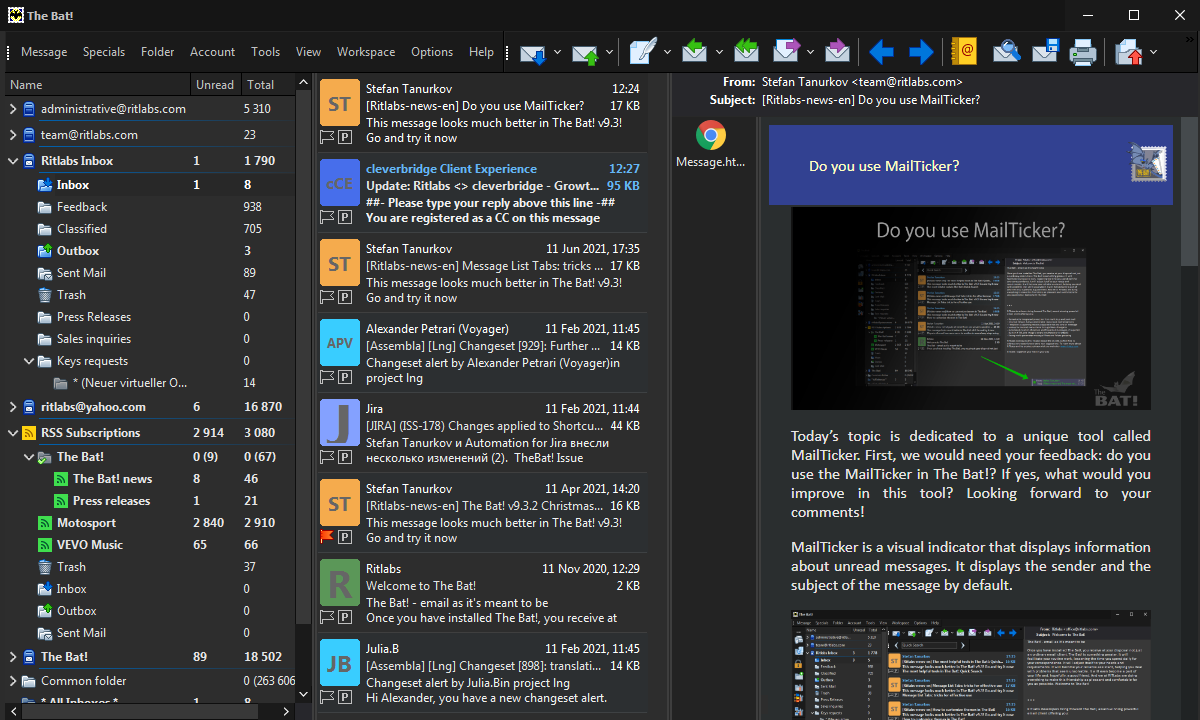1200x720 pixels.
Task: Toggle the parked P marker on Ritlabs Welcome message
Action: 344,616
